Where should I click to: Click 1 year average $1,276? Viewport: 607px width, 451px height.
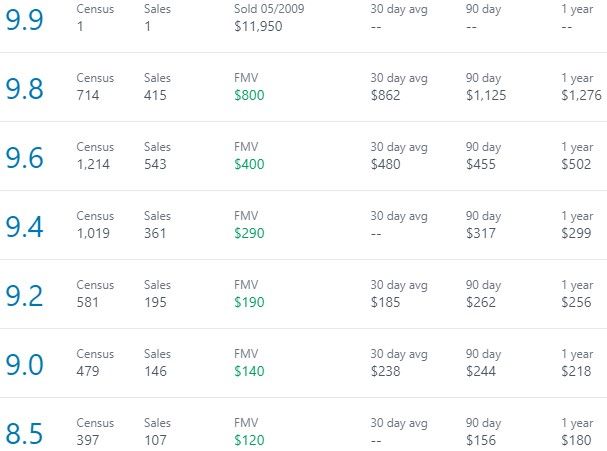pos(581,95)
